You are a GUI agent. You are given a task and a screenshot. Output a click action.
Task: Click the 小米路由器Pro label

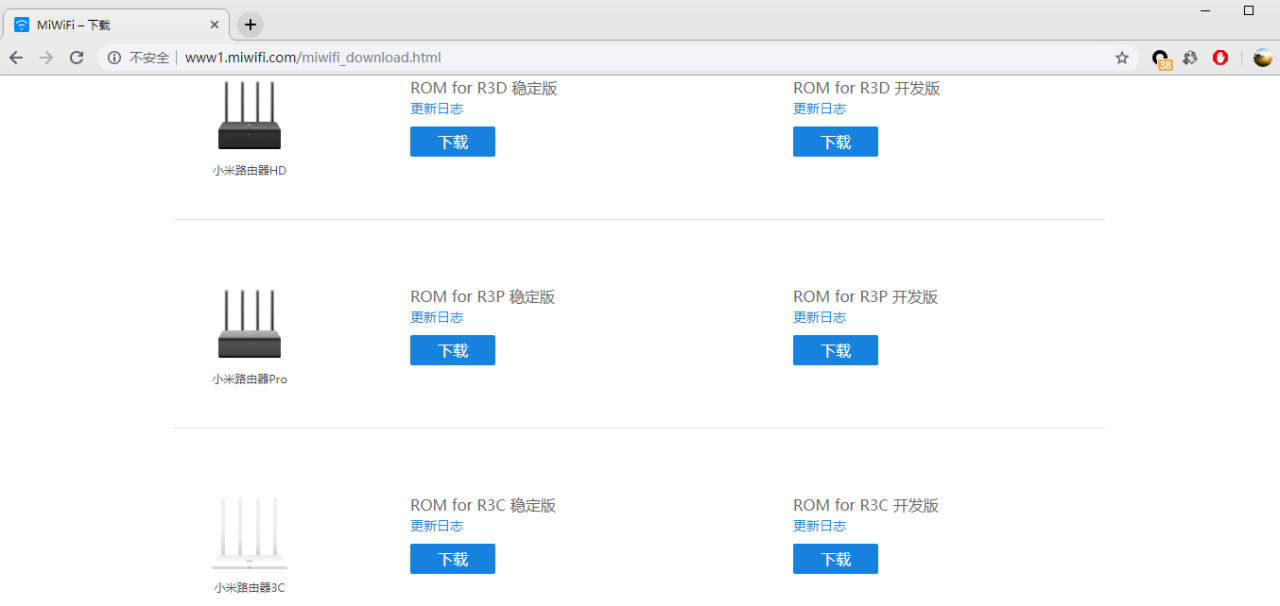point(249,379)
